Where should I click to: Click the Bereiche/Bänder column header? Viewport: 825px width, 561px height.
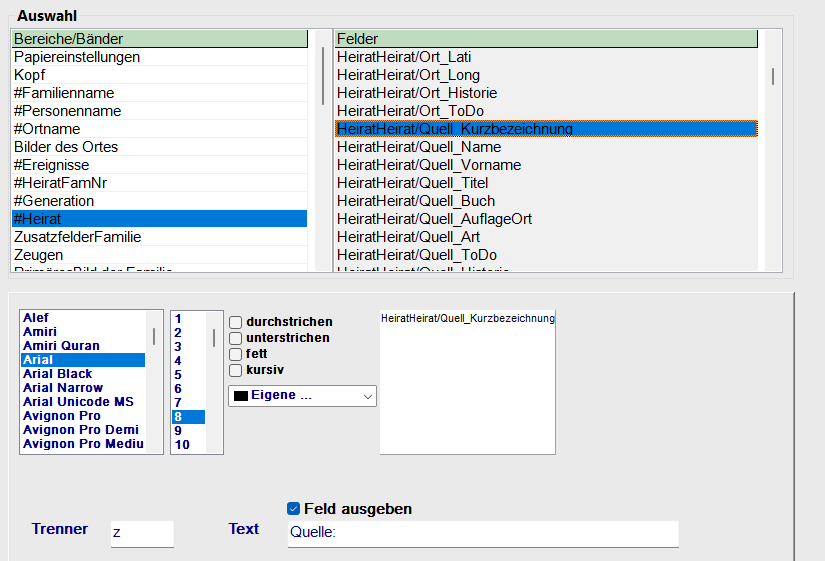158,38
